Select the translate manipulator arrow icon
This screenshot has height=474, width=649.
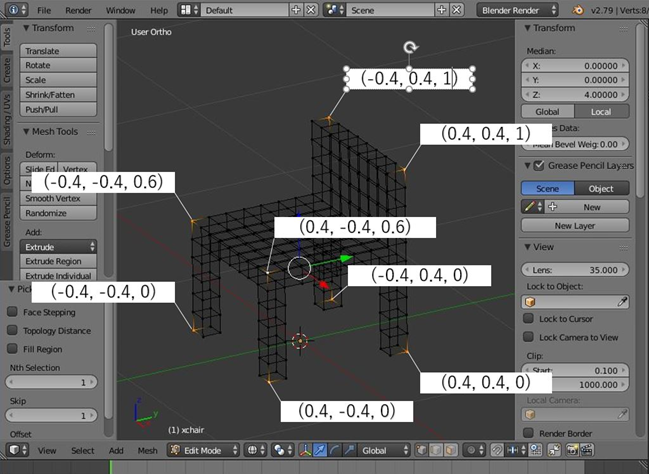320,450
